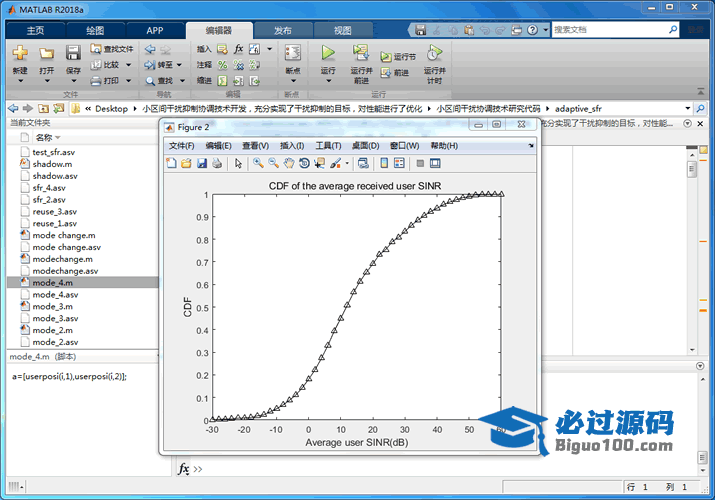Switch to the 绘图 (Plots) tab
Screen dimensions: 715x500
coord(95,31)
